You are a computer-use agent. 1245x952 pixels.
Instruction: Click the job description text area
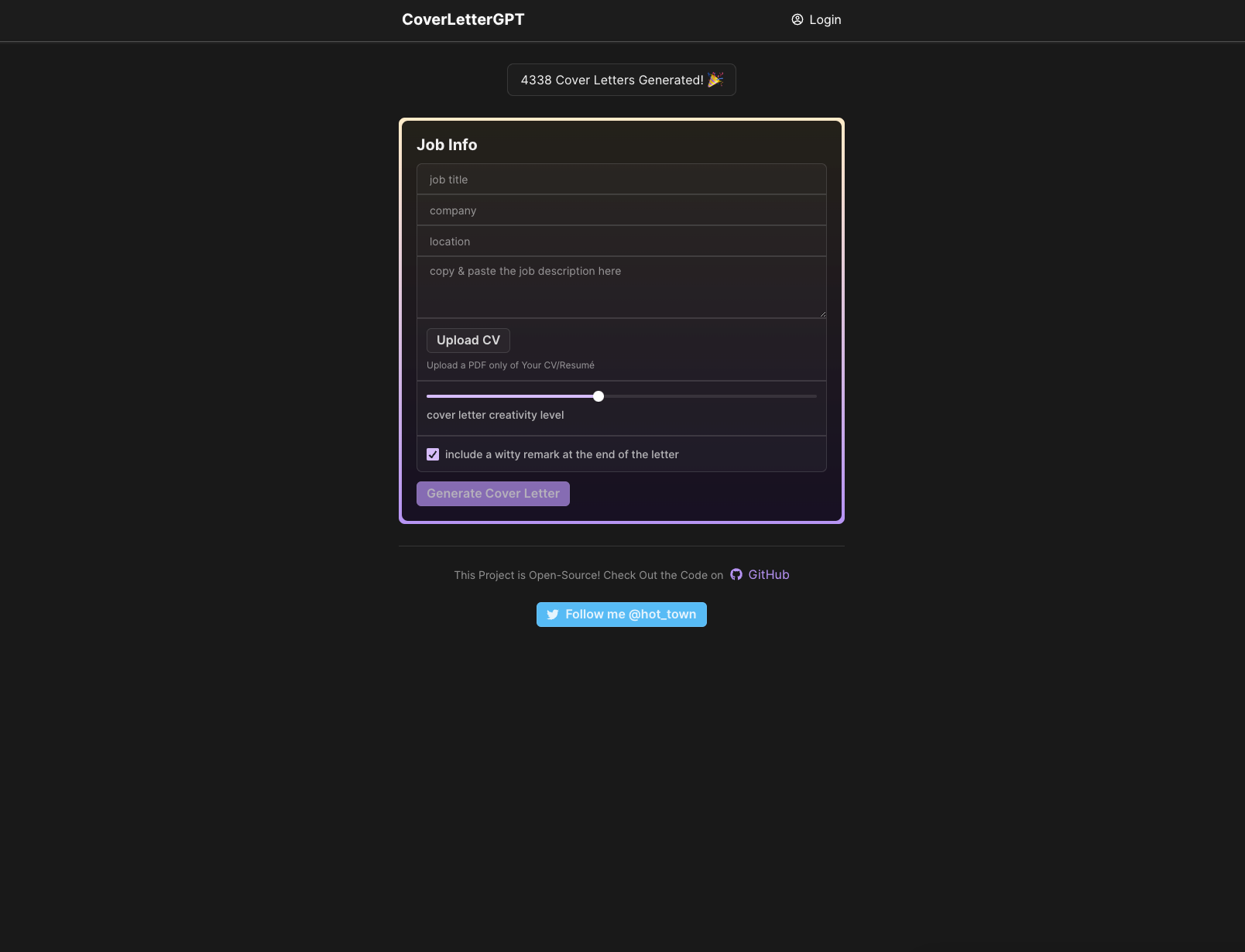(622, 287)
